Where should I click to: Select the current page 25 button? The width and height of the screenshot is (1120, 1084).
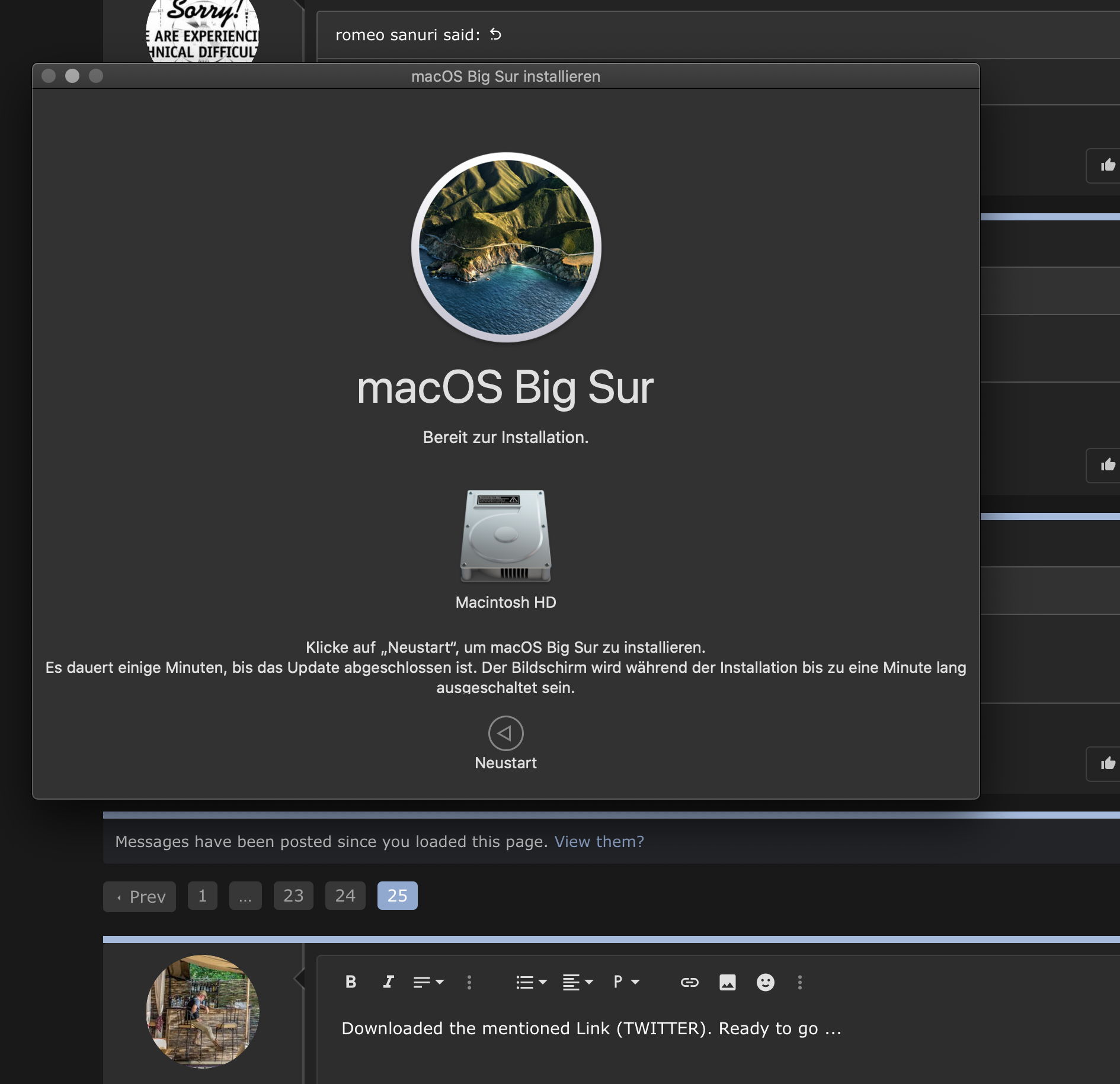(x=398, y=896)
